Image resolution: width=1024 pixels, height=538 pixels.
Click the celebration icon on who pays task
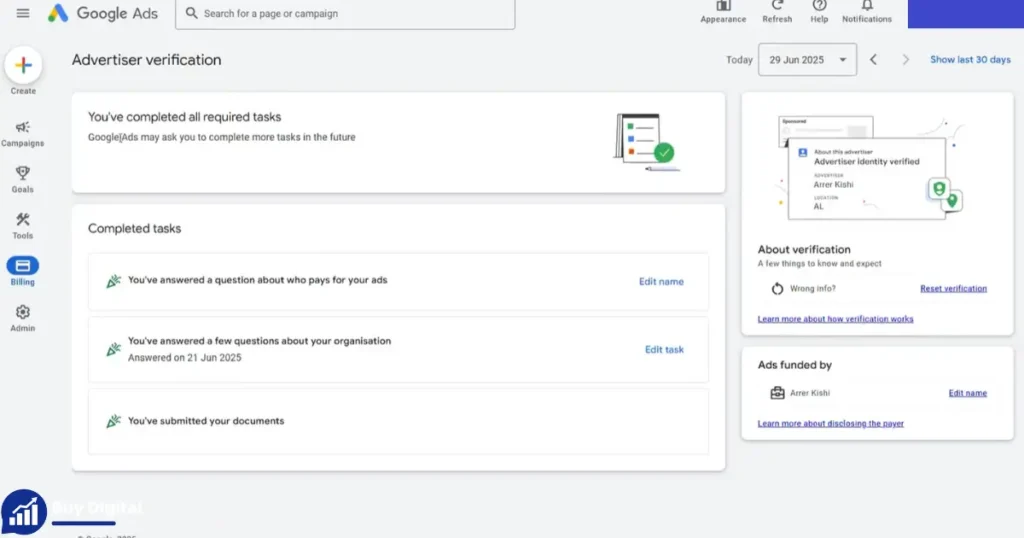pyautogui.click(x=114, y=281)
